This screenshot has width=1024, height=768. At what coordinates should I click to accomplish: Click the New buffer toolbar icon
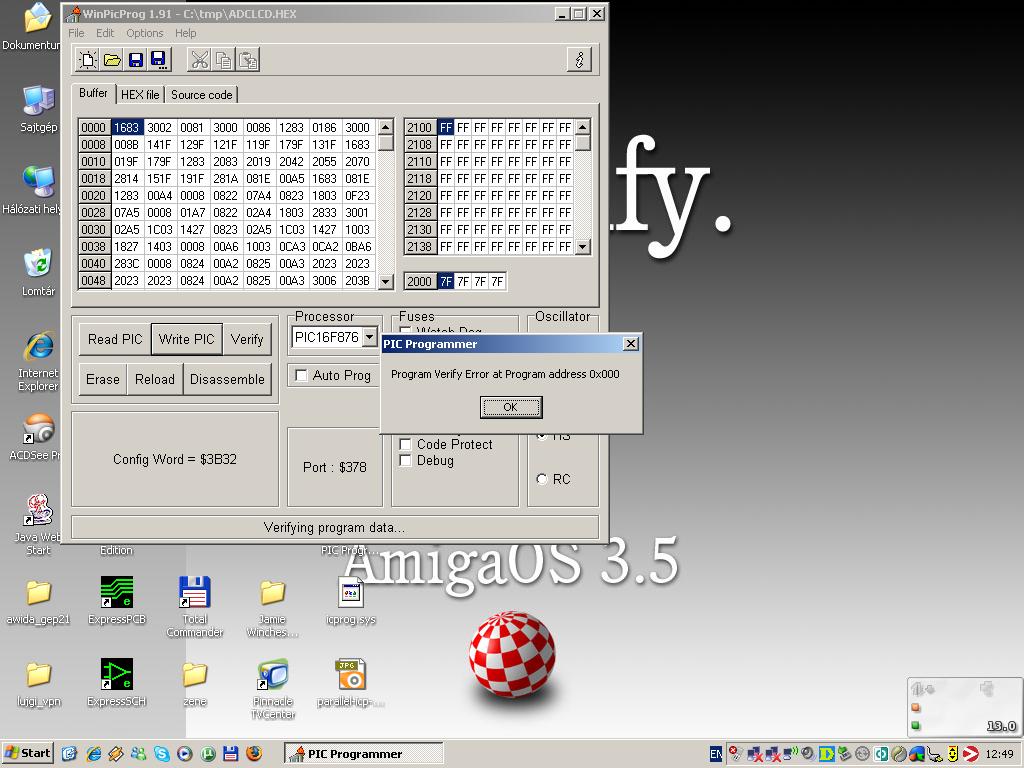(88, 60)
